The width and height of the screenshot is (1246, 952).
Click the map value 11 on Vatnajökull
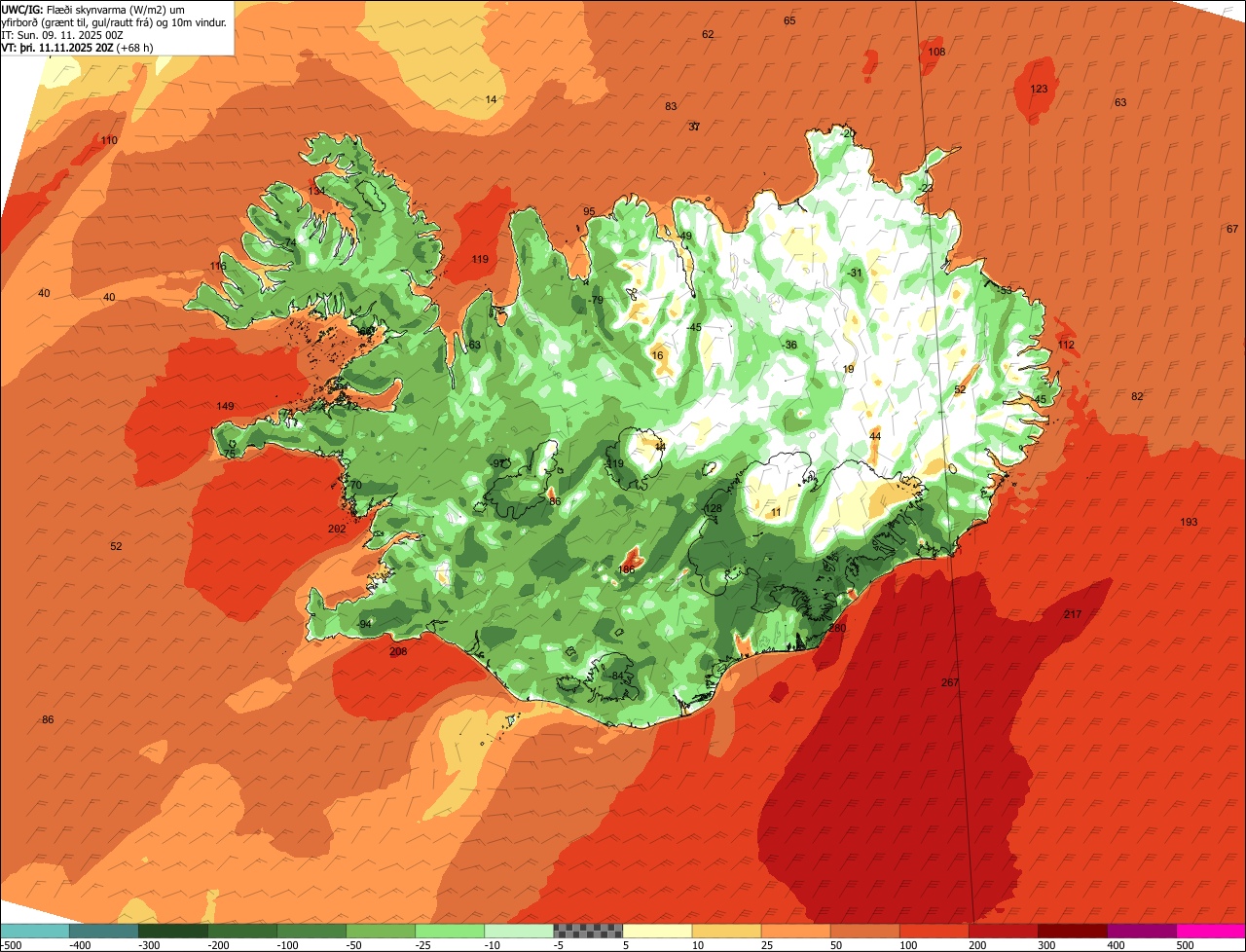(x=776, y=512)
